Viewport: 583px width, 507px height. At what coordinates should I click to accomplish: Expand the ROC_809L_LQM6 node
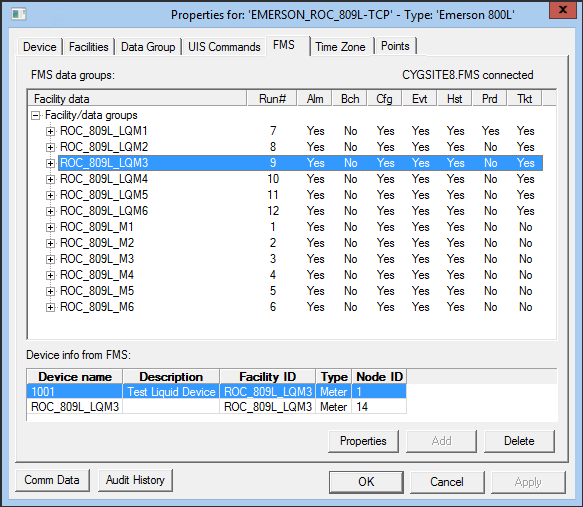(50, 211)
